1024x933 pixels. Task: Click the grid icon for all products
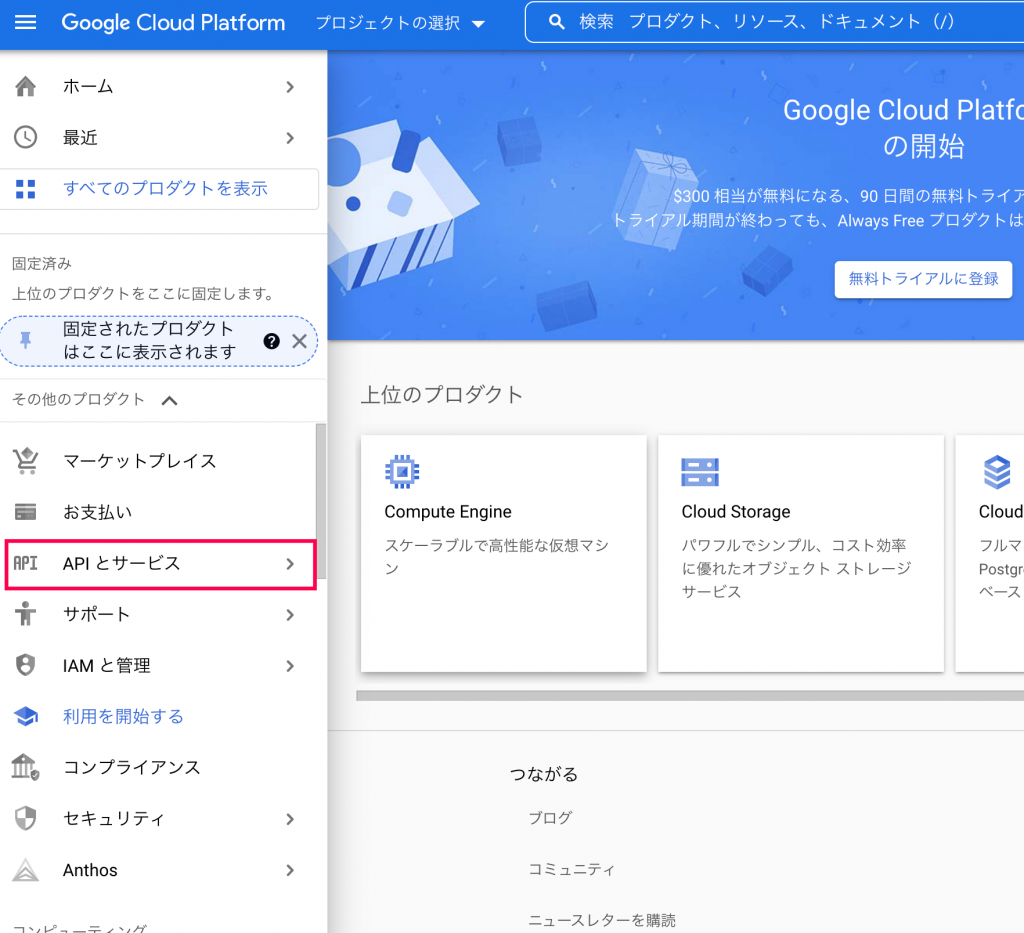(25, 189)
